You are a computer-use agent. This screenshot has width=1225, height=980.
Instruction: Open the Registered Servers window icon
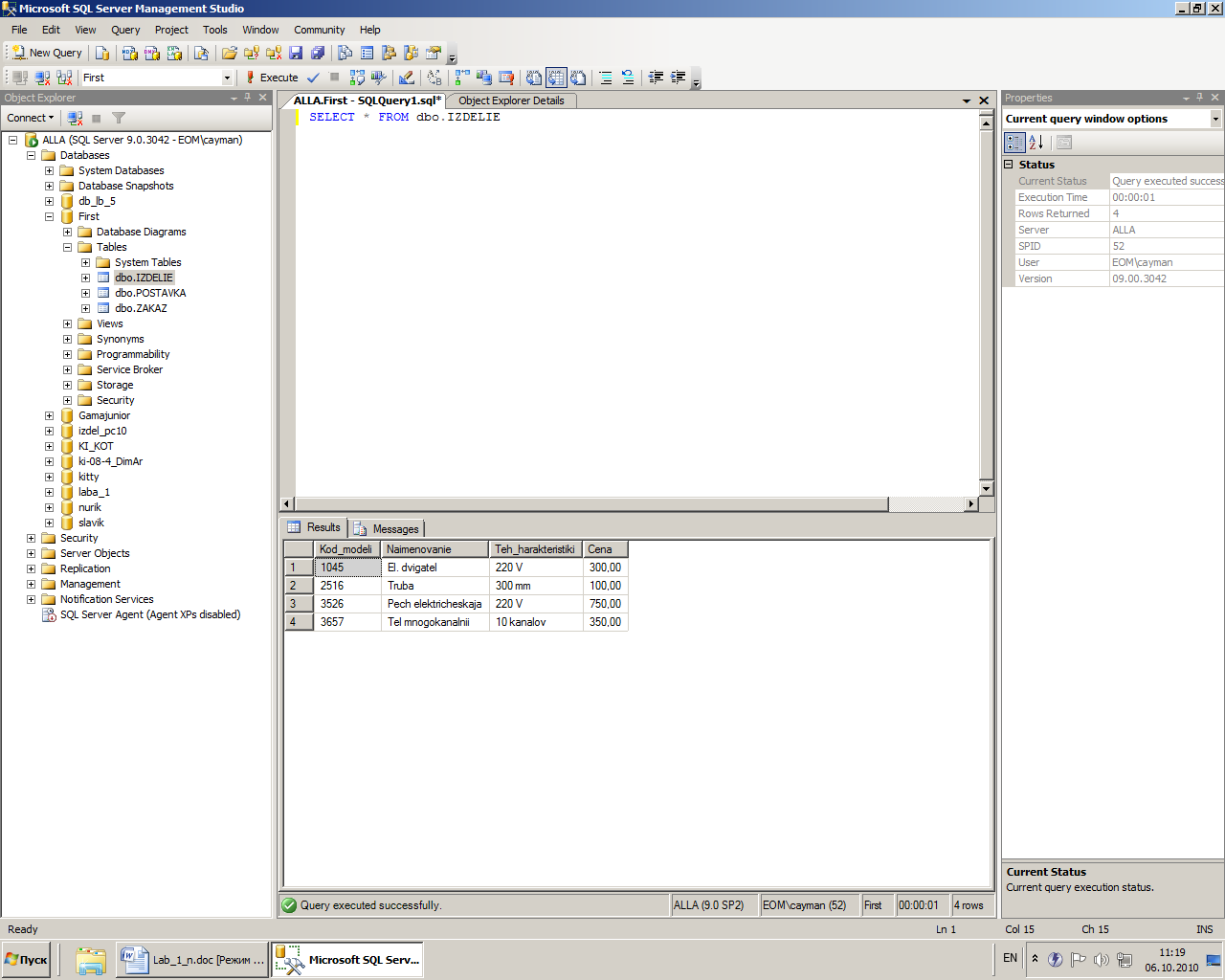[x=345, y=53]
